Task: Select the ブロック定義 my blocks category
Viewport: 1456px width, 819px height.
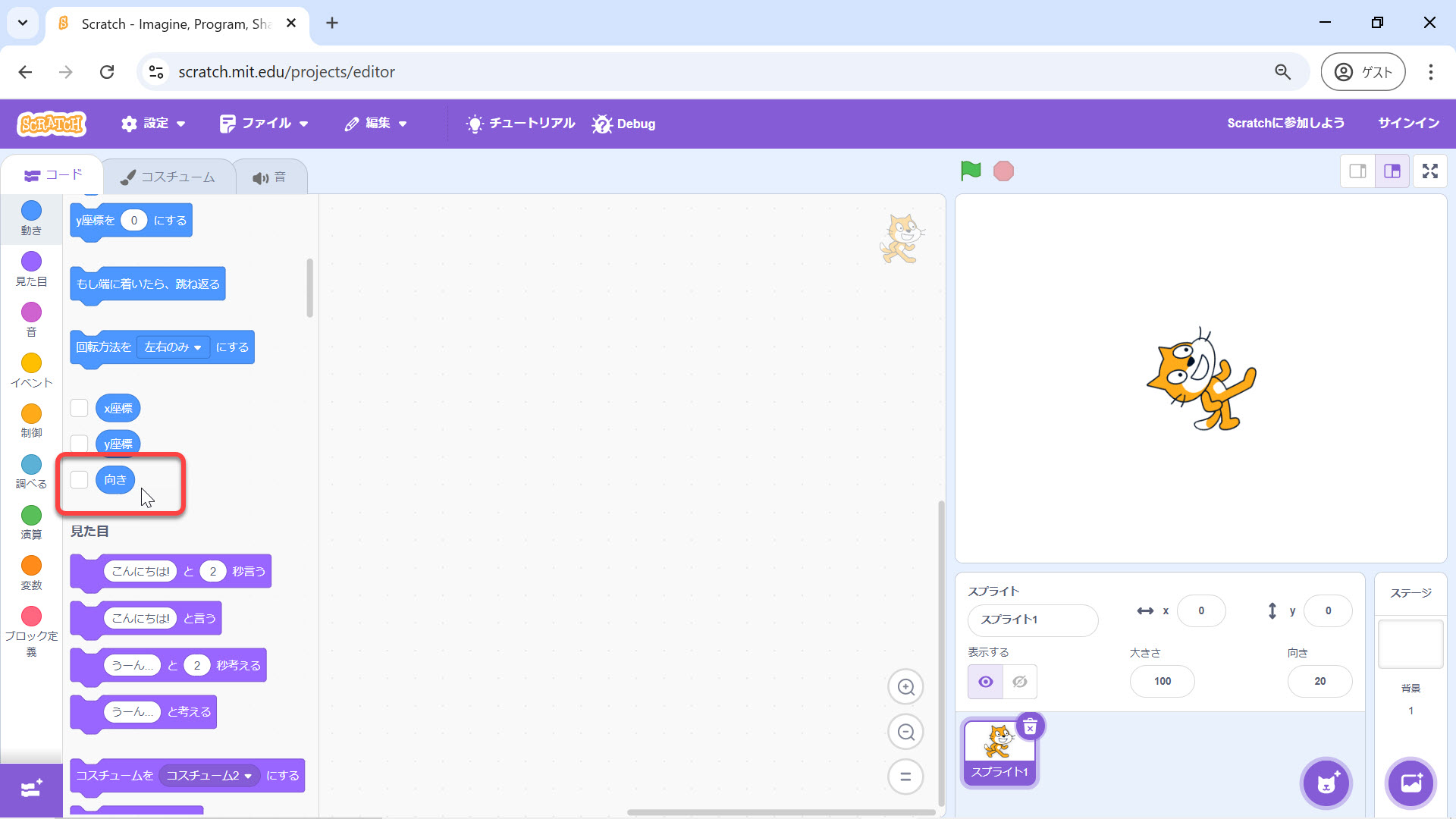Action: tap(31, 631)
